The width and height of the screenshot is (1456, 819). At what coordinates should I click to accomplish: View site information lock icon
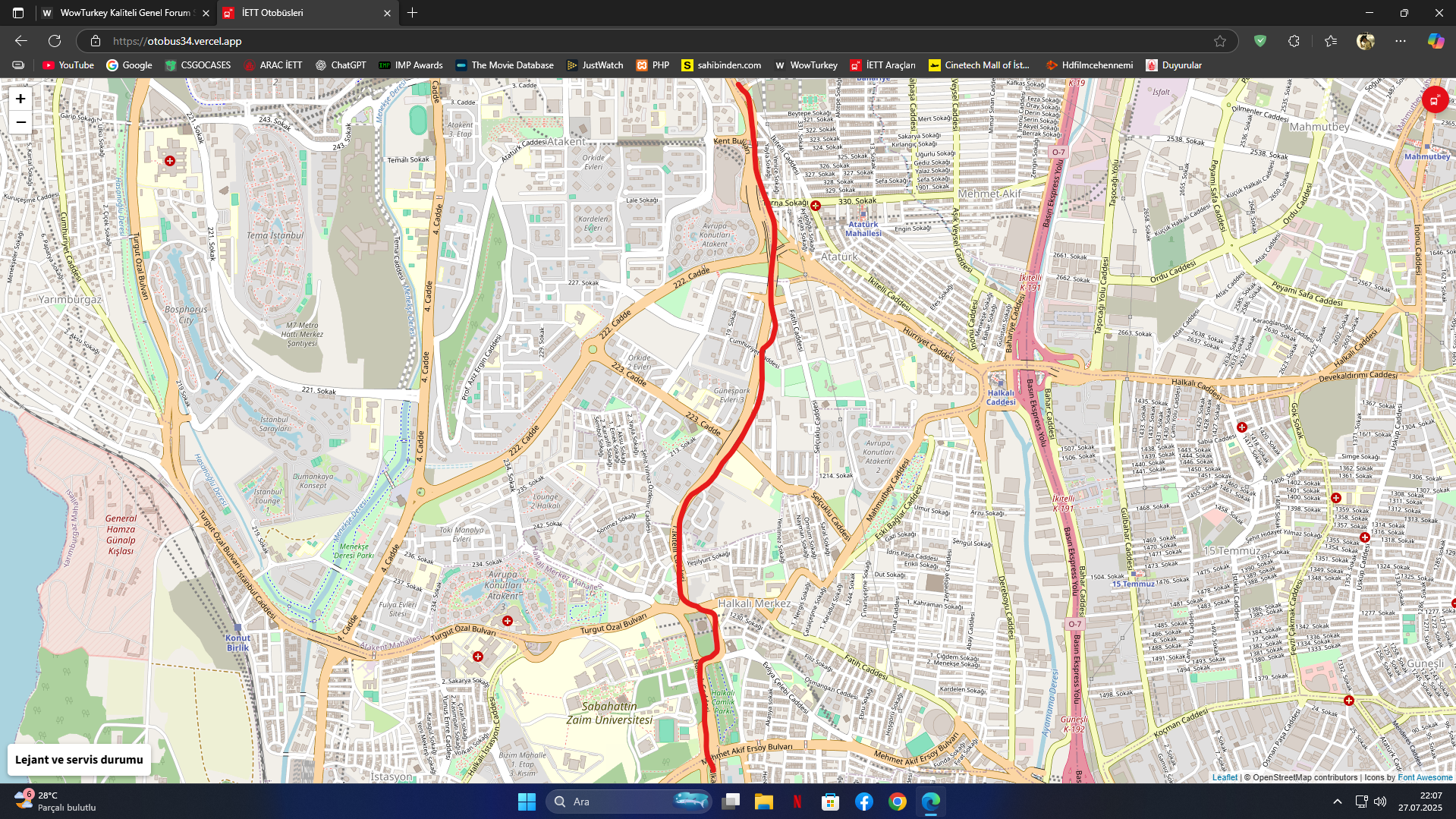pos(95,41)
